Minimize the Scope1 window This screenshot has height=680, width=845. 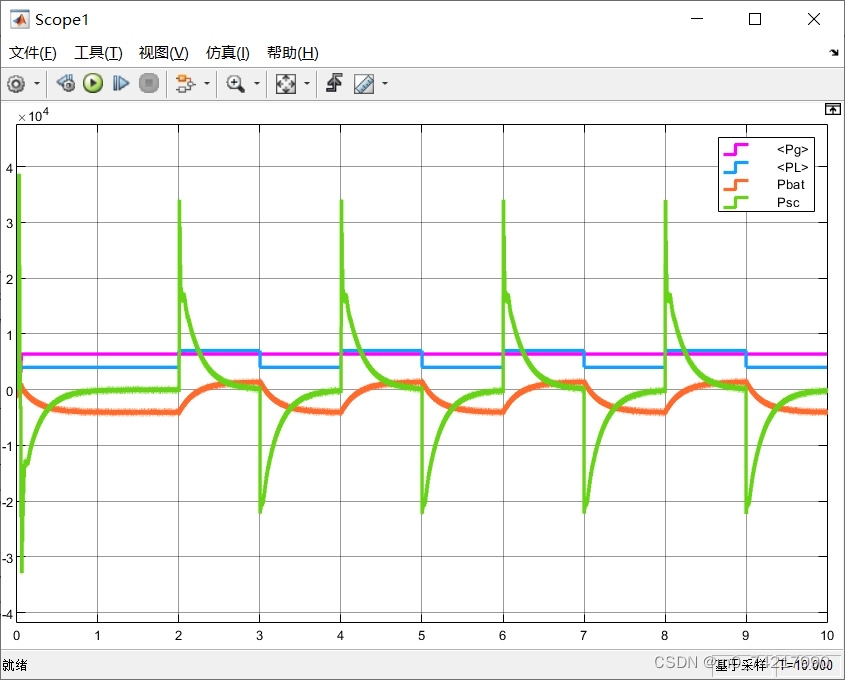click(697, 19)
